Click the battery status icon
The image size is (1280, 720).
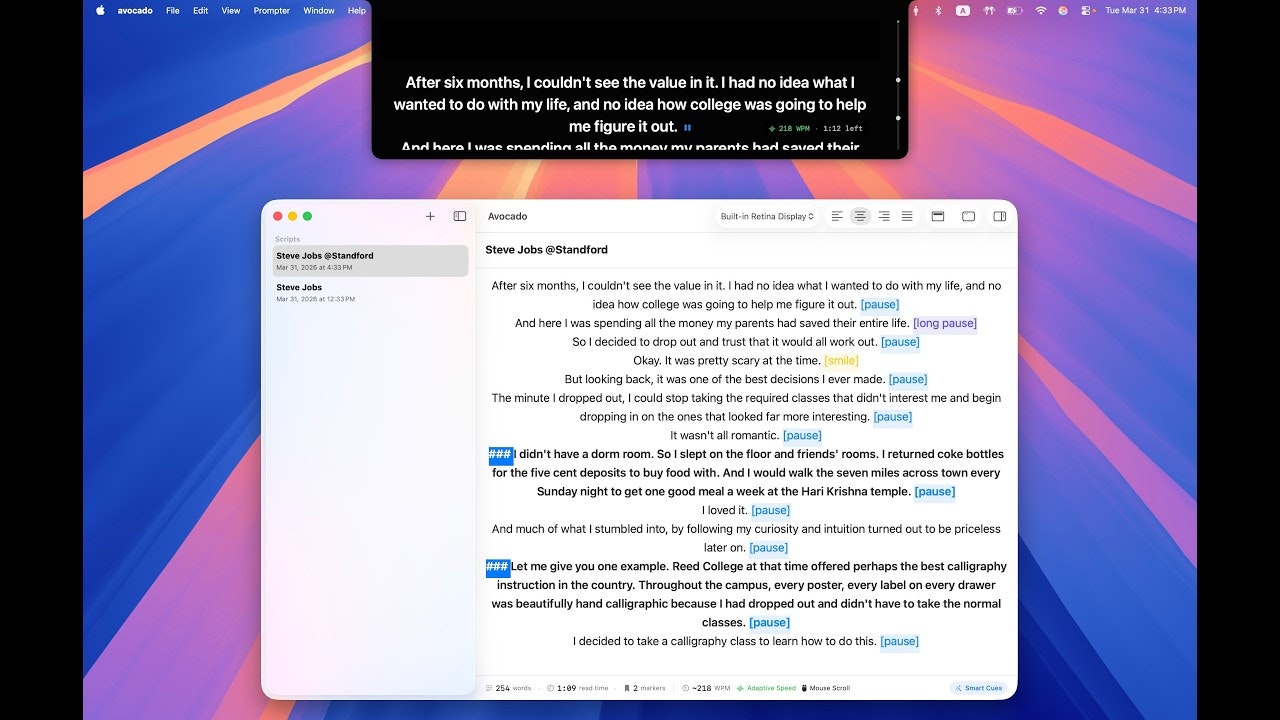click(x=1015, y=10)
